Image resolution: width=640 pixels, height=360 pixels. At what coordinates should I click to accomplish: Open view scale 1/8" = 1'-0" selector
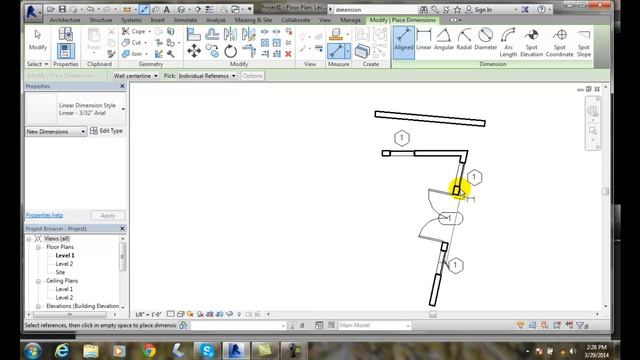pos(148,314)
